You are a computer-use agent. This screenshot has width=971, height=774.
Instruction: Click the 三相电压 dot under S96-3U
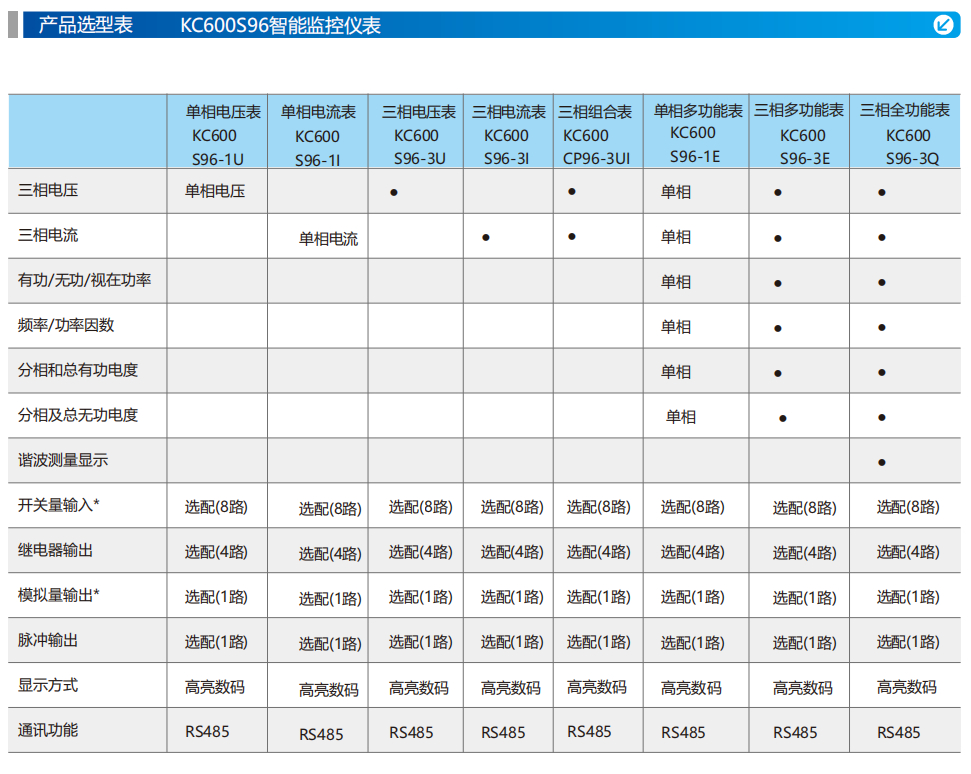pos(394,193)
